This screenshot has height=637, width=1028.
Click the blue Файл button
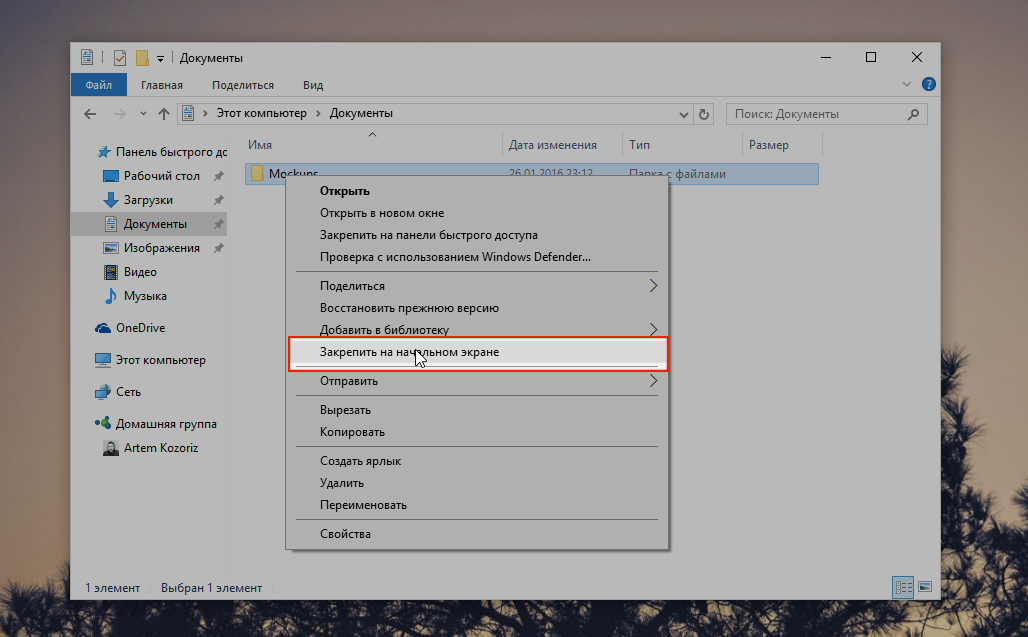click(99, 86)
